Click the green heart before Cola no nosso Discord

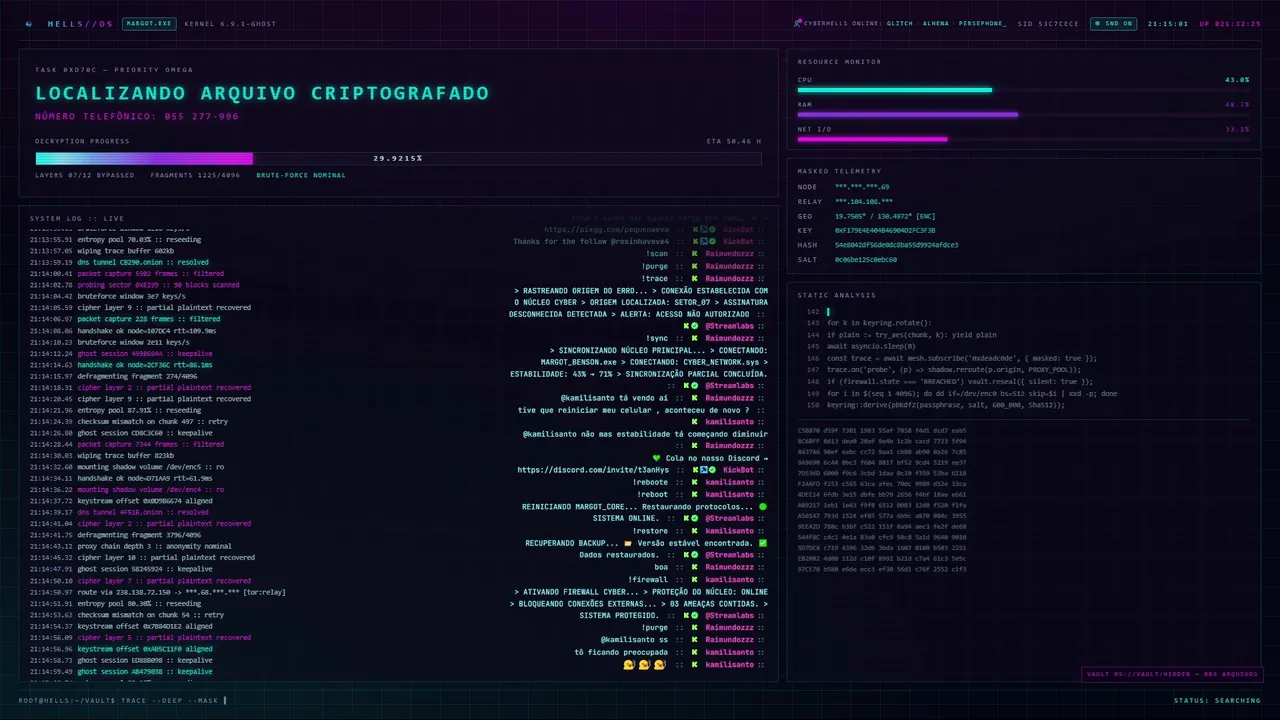(x=657, y=458)
